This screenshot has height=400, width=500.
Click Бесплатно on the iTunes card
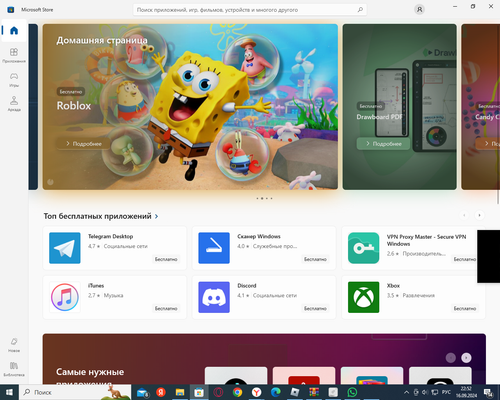[x=166, y=308]
